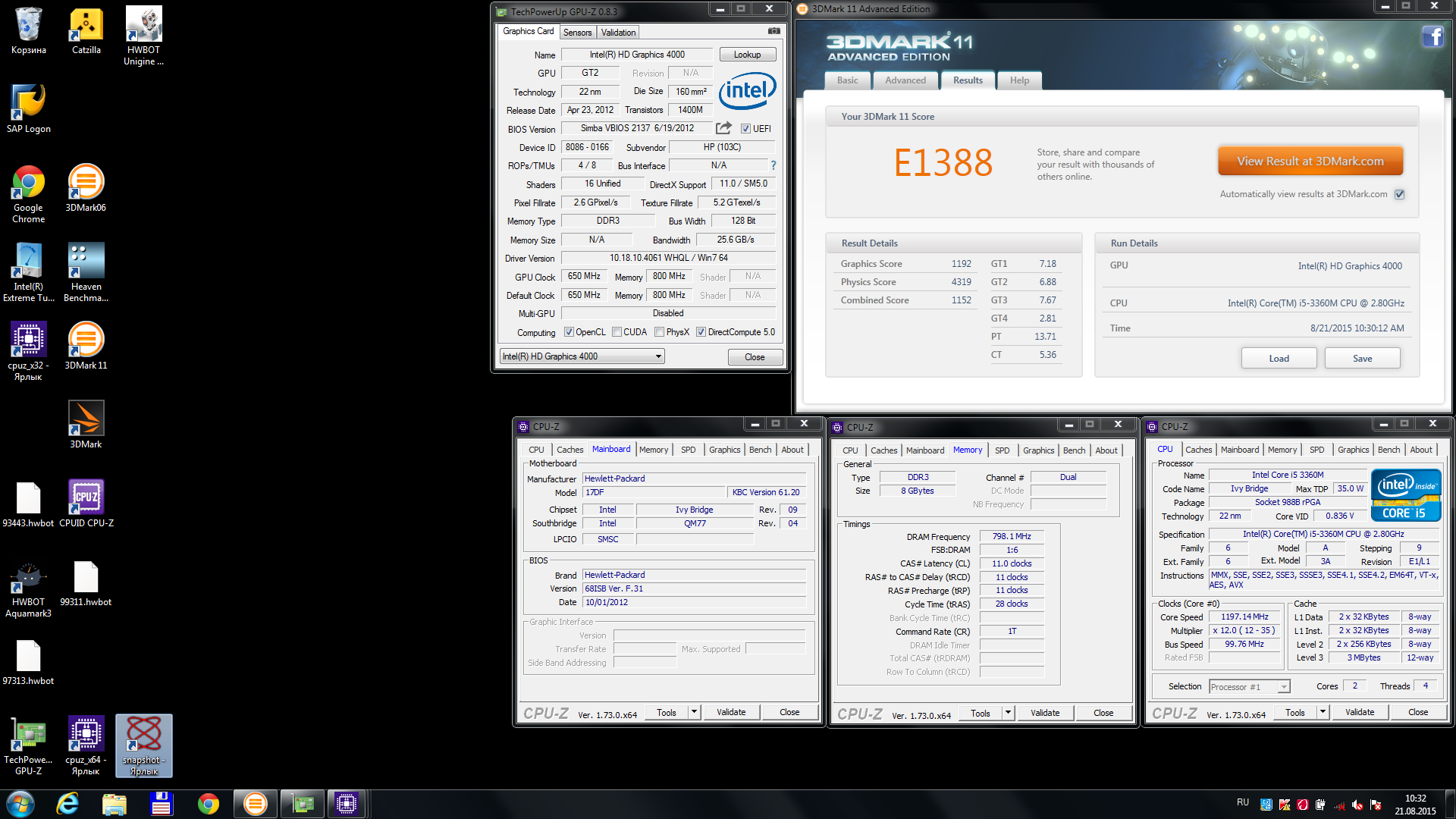The image size is (1456, 819).
Task: Open the Advanced tab in 3DMark 11
Action: tap(905, 80)
